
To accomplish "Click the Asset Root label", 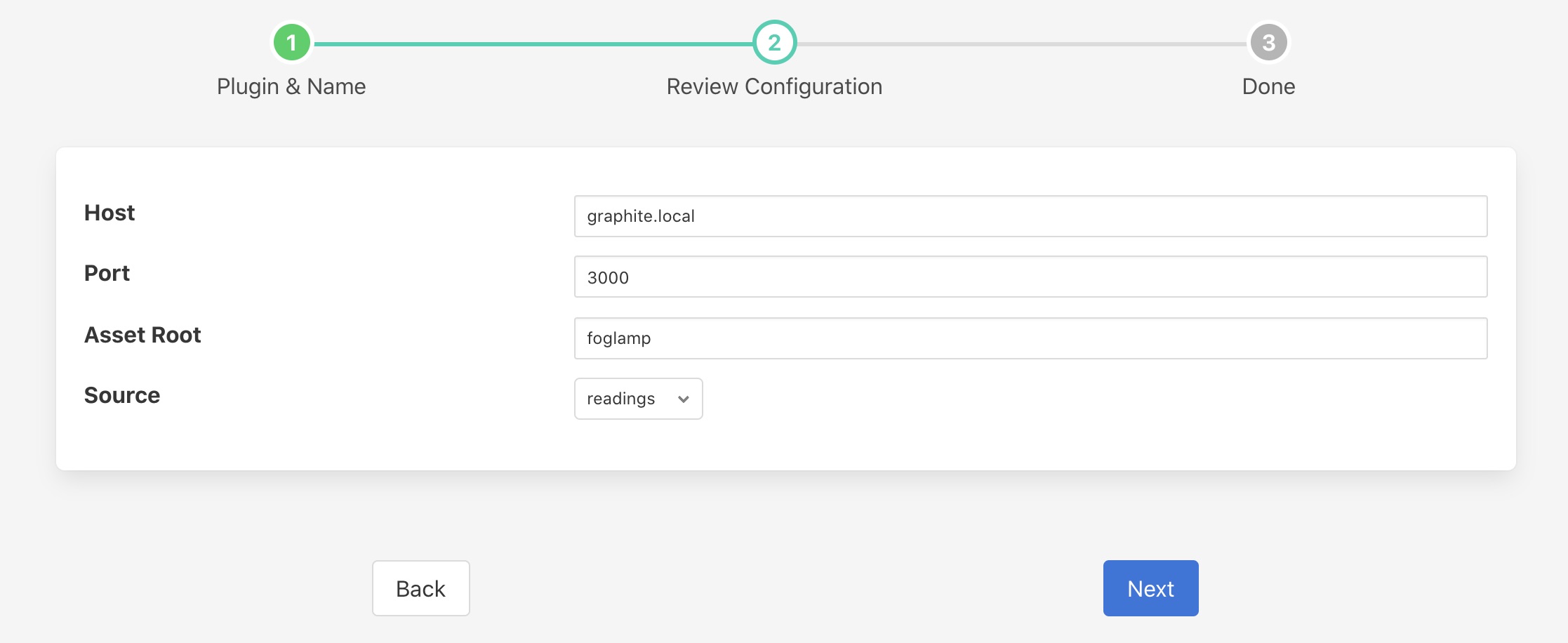I will (142, 335).
